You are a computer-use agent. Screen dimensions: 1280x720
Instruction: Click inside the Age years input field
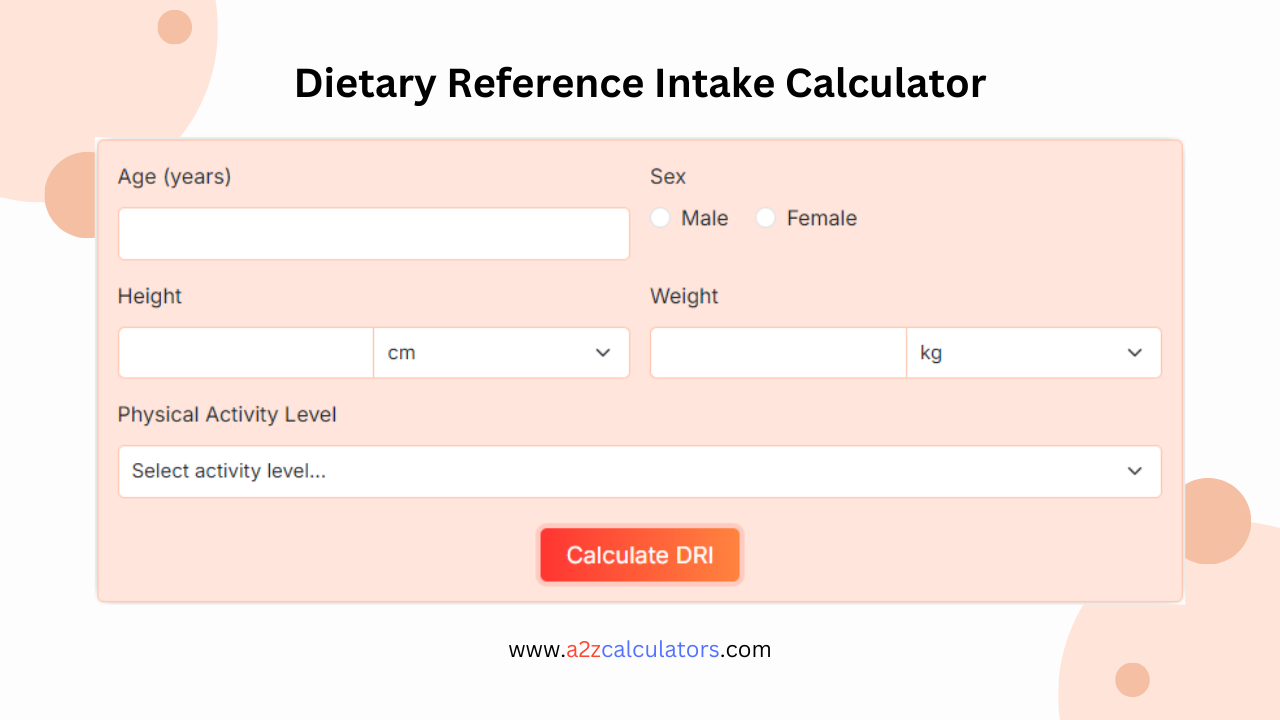(373, 233)
